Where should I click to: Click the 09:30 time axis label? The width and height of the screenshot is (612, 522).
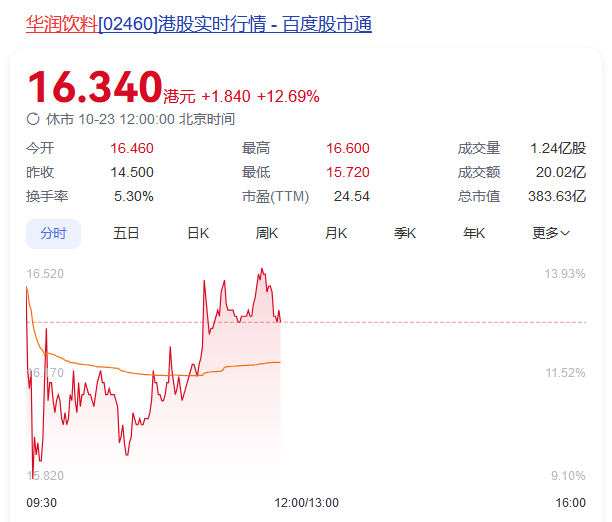pos(41,502)
